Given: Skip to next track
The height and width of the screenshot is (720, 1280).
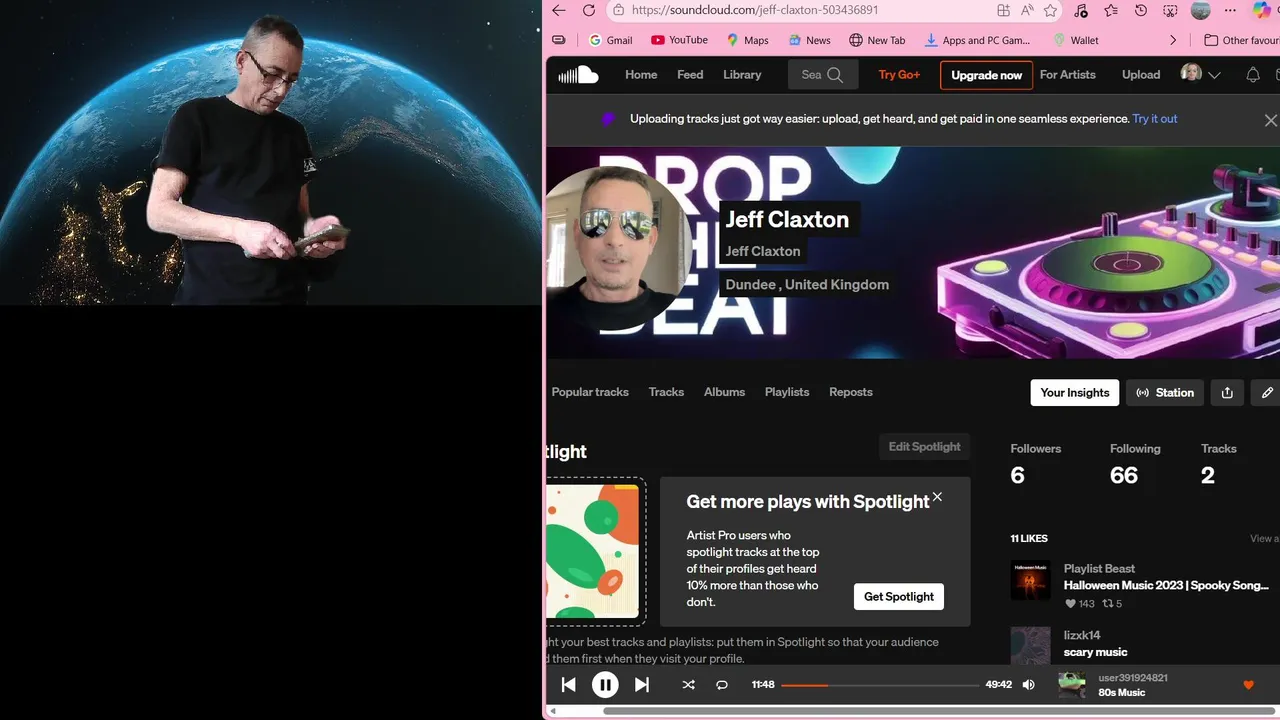Looking at the screenshot, I should coord(642,685).
